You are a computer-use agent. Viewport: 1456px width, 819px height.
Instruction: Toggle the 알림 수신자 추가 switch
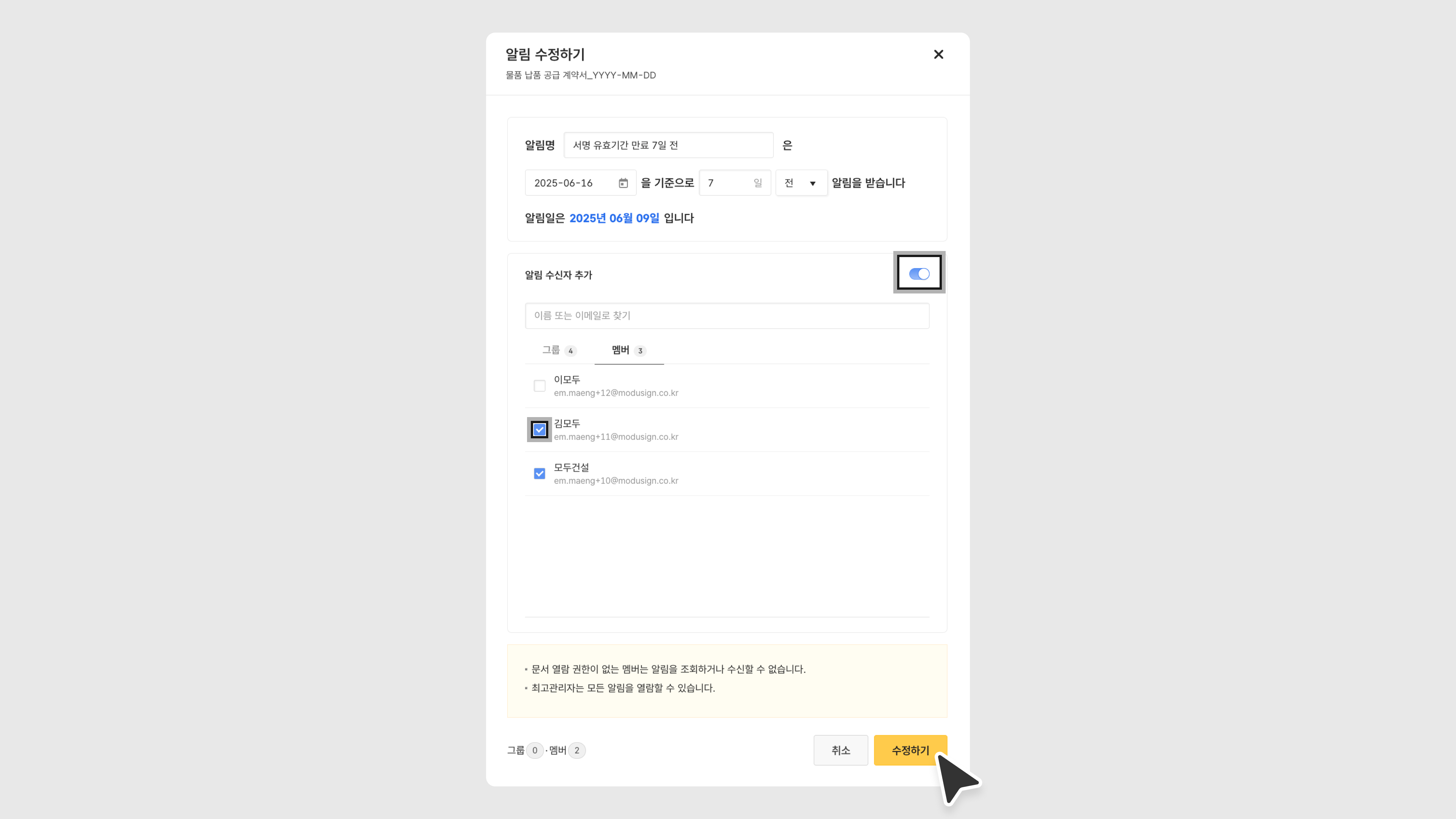[919, 274]
